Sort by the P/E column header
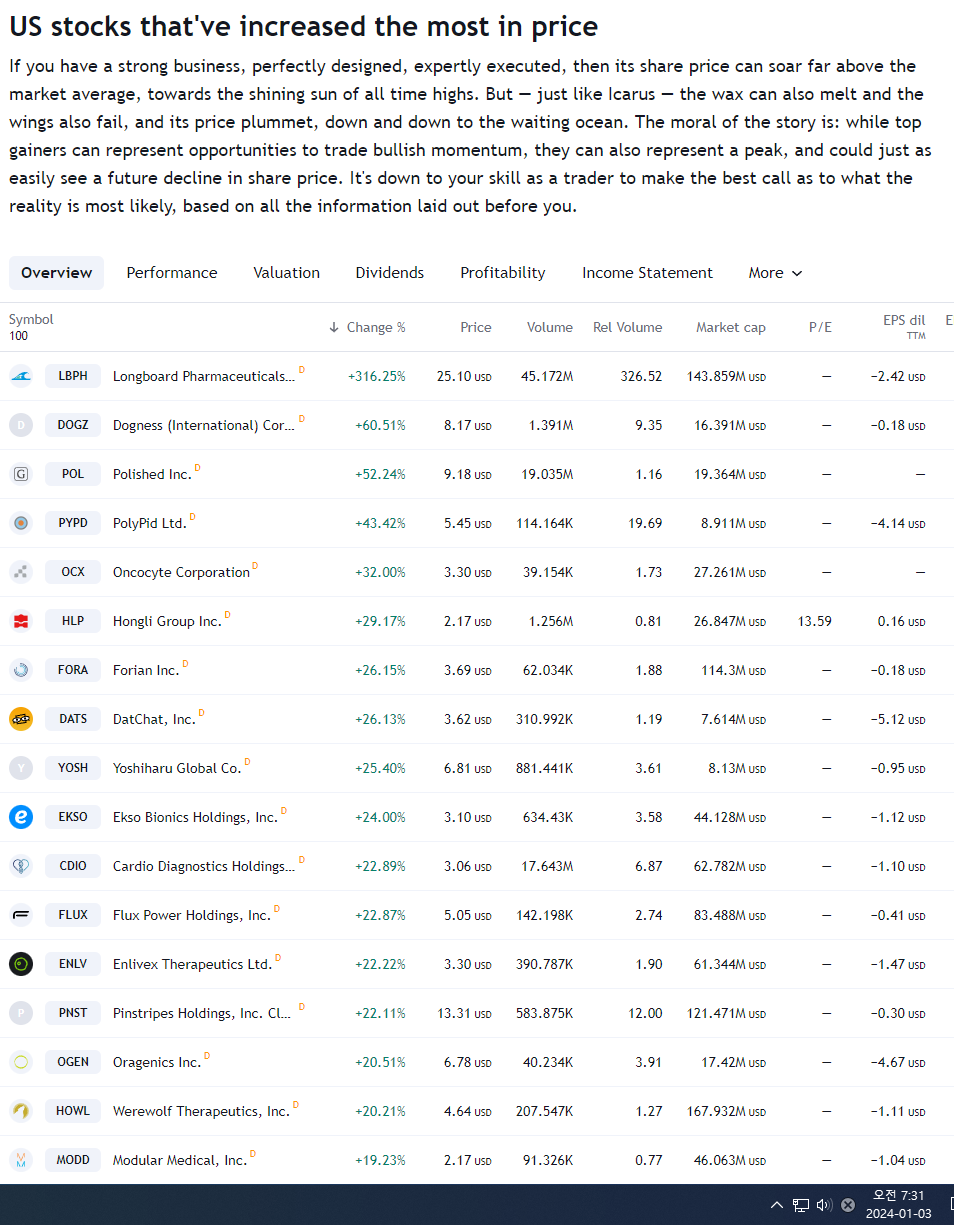 [820, 327]
